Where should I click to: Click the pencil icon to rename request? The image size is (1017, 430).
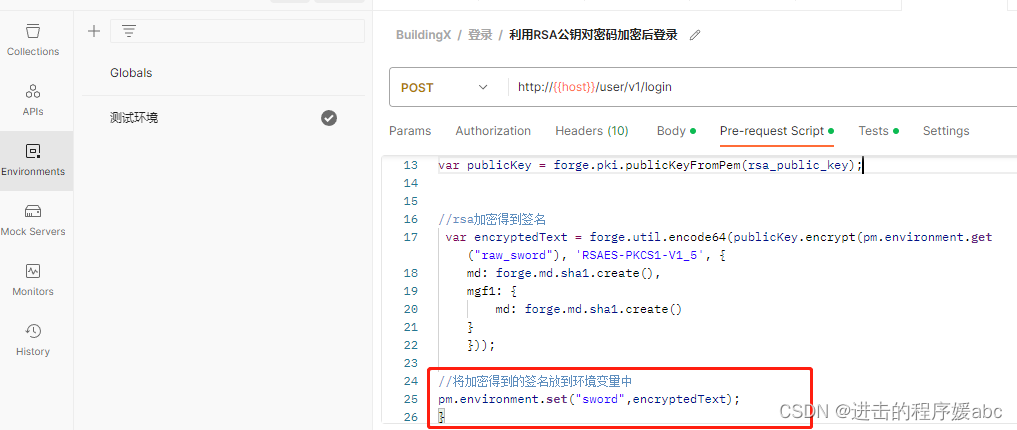click(x=695, y=35)
